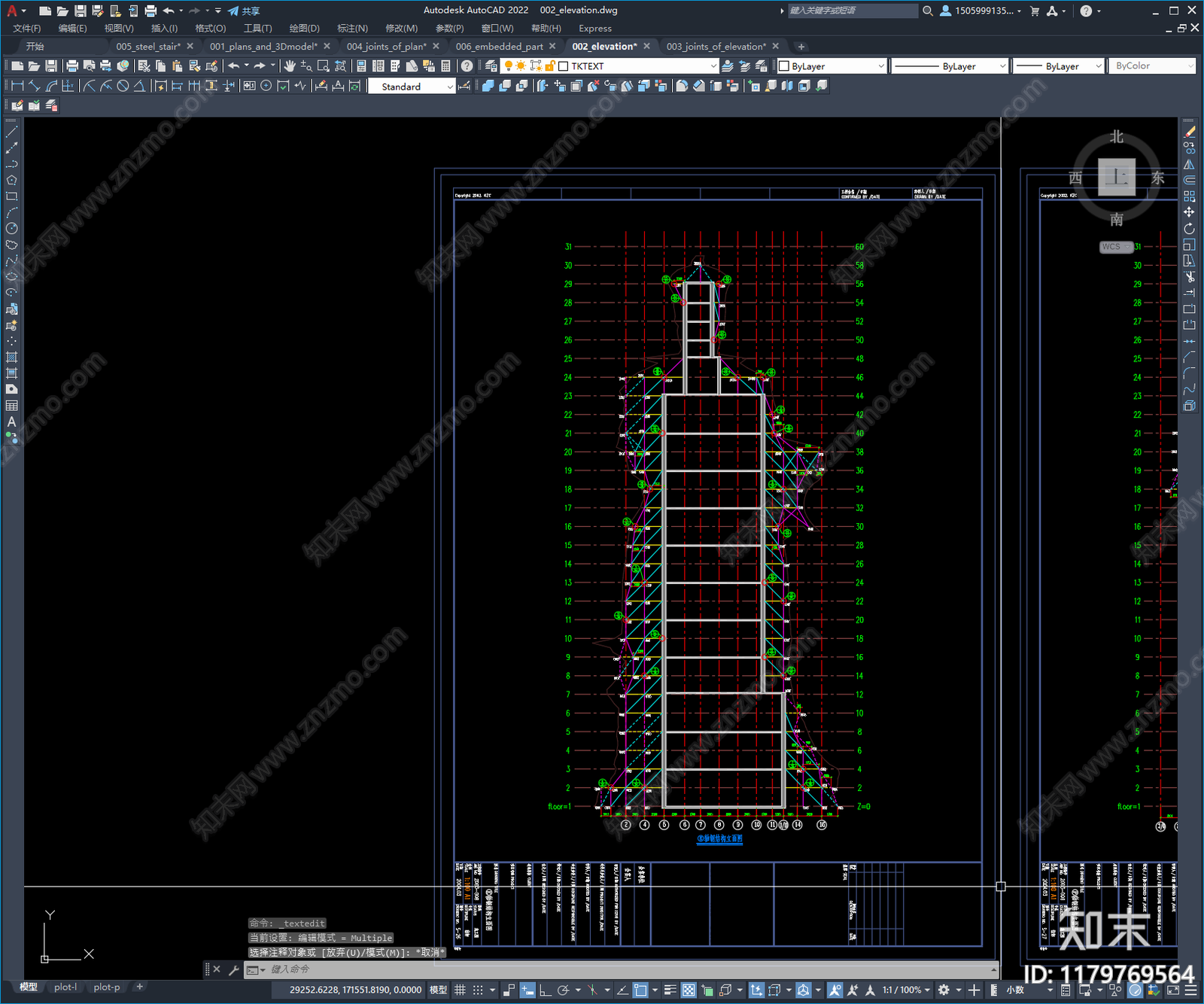Select the Line draw tool
This screenshot has height=1004, width=1204.
[x=11, y=132]
